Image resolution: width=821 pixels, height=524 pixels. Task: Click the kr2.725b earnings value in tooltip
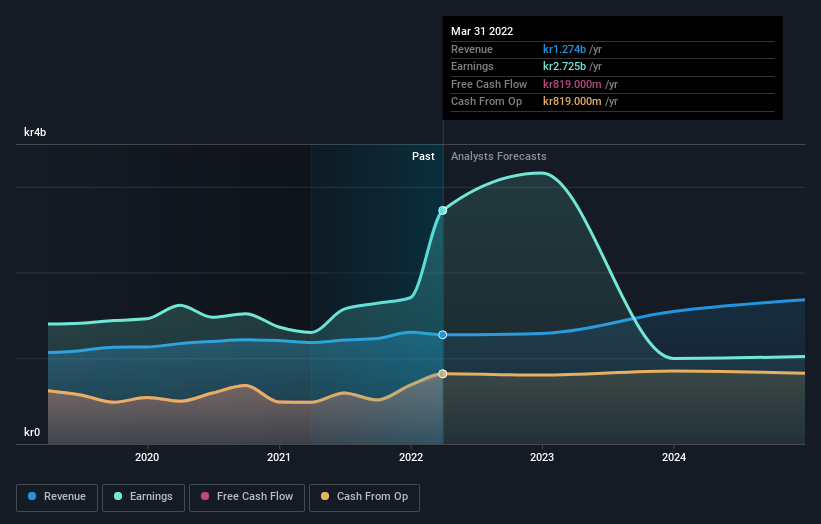click(x=564, y=66)
